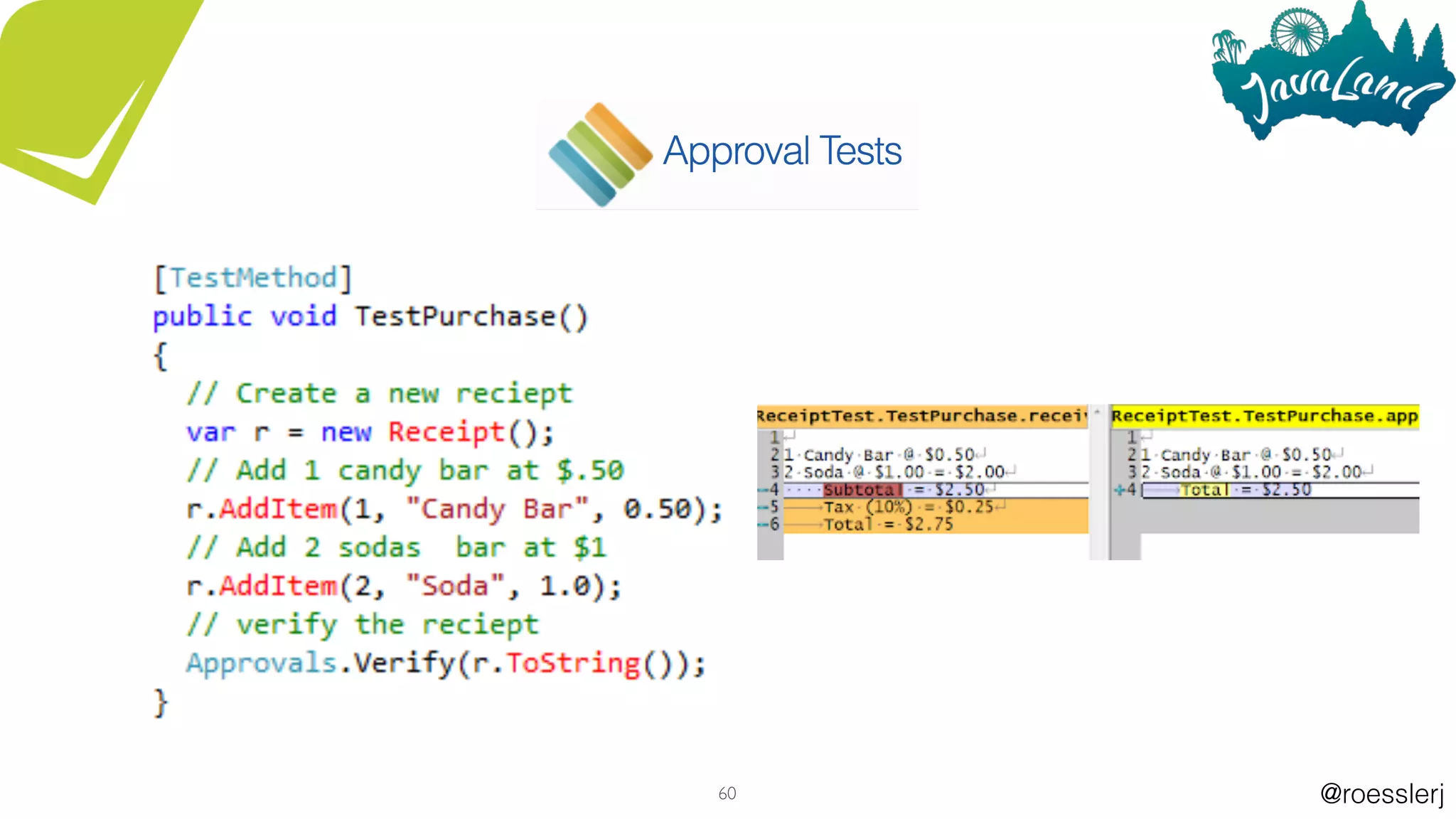
Task: Click the plus marker on approved line 4
Action: 1120,490
